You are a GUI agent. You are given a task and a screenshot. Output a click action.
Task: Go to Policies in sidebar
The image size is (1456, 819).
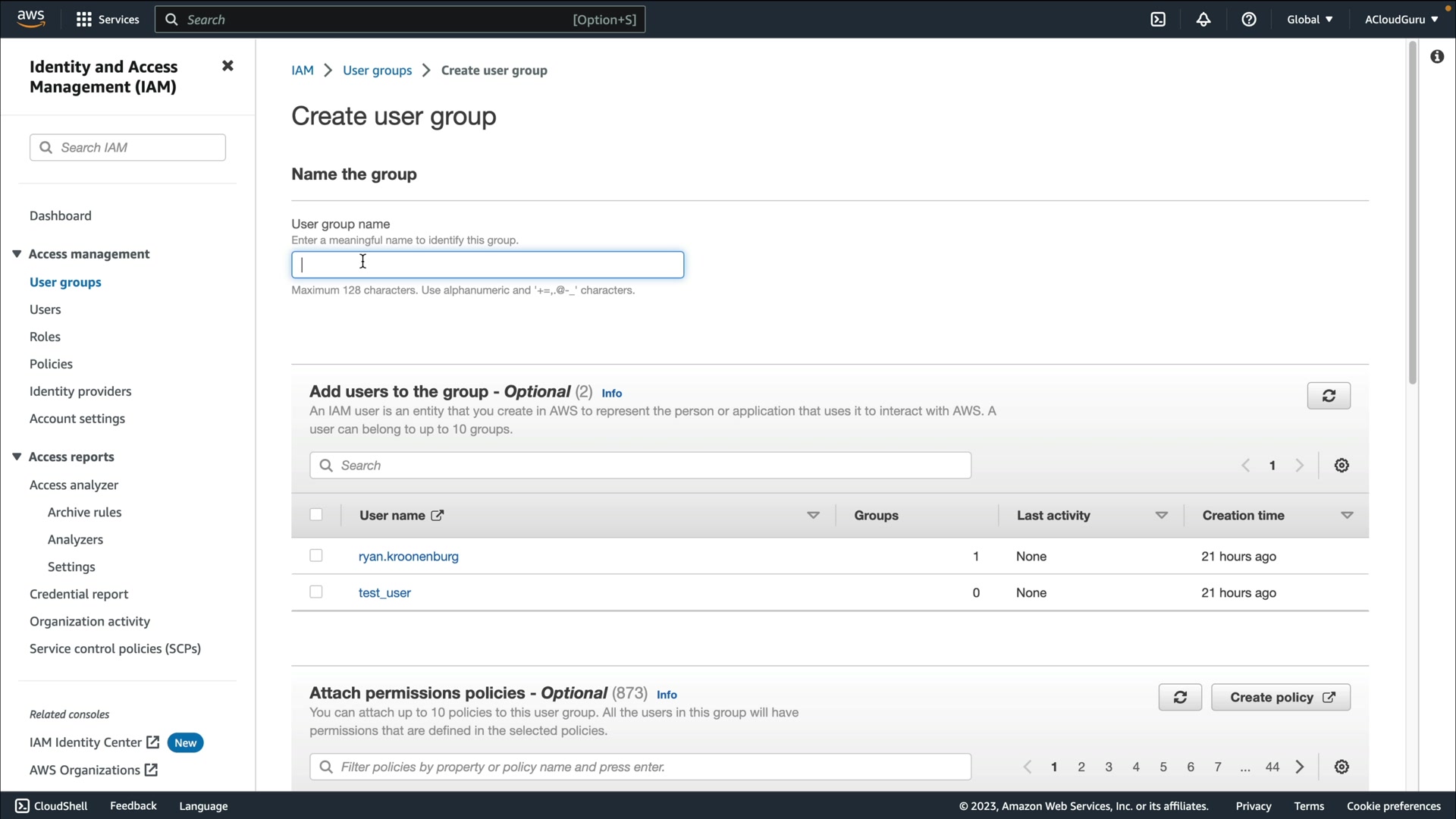pos(51,364)
